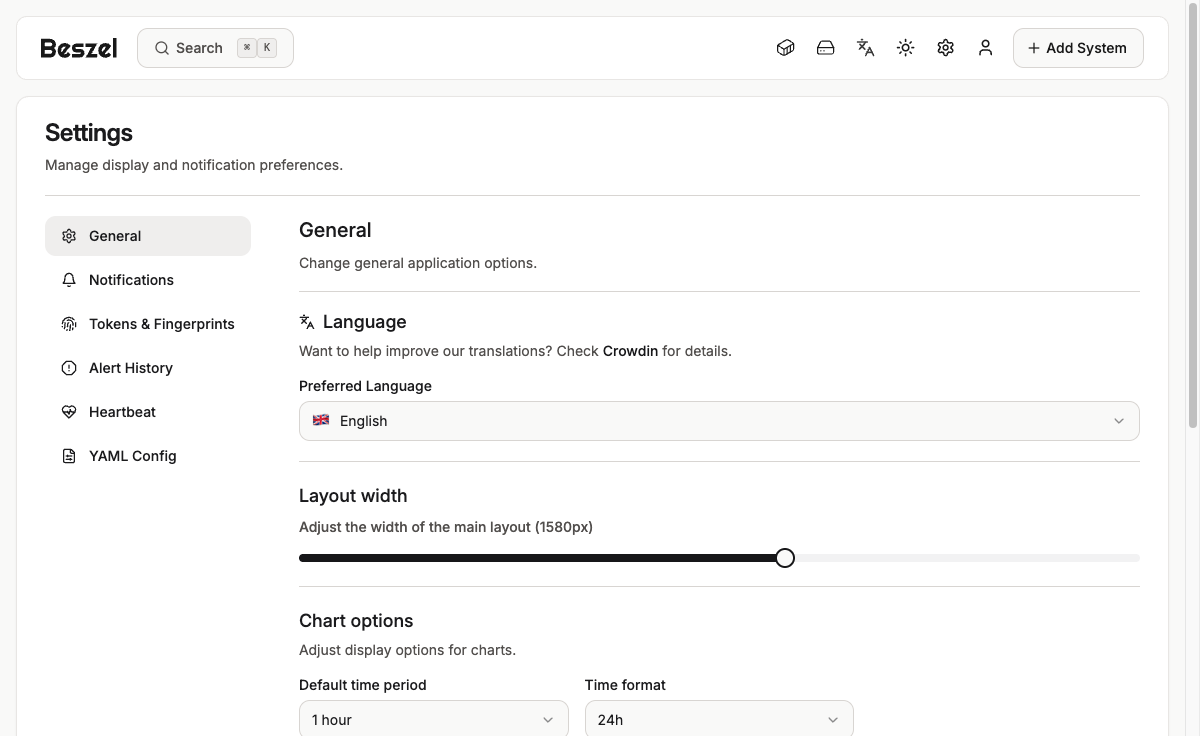Select the General settings tab
This screenshot has width=1200, height=736.
pos(148,236)
